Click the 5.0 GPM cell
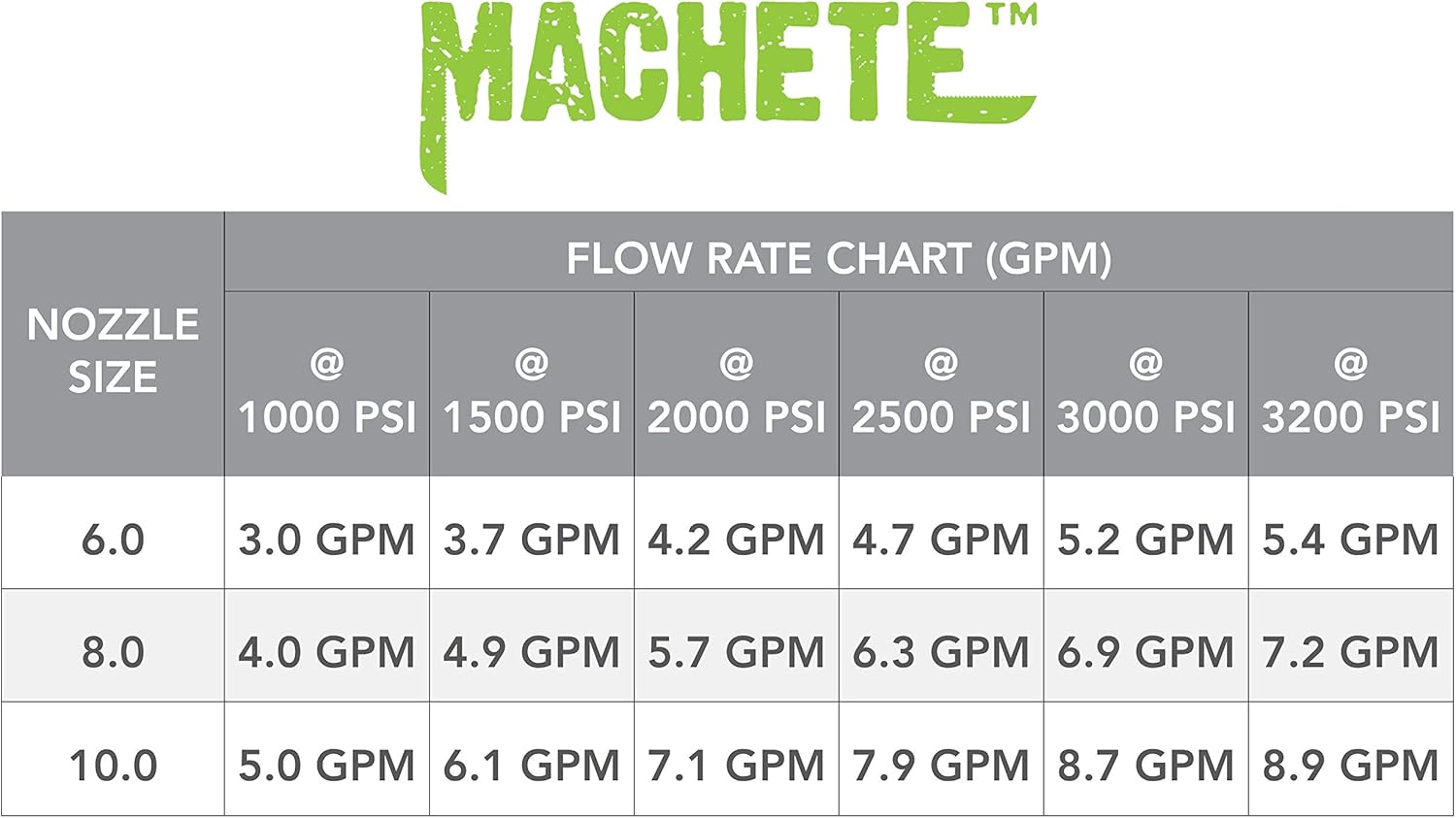This screenshot has width=1456, height=818. (327, 766)
